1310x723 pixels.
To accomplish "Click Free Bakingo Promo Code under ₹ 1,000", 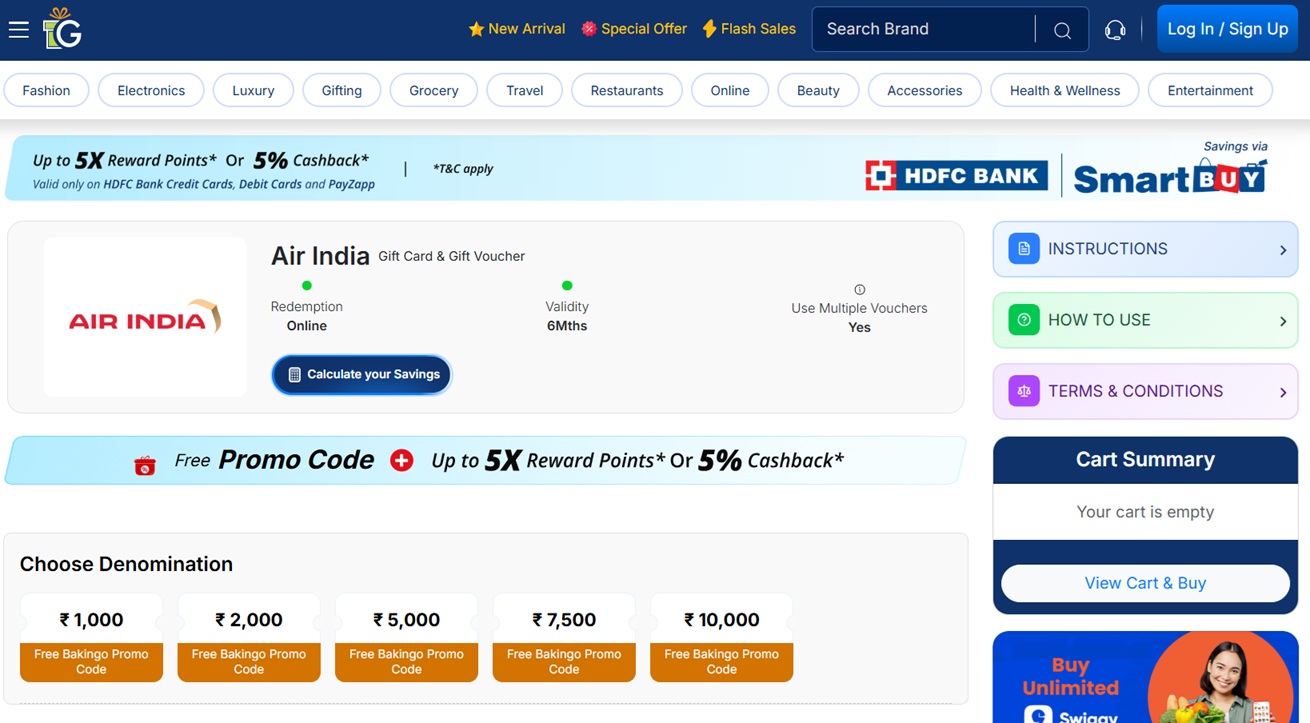I will (x=91, y=662).
